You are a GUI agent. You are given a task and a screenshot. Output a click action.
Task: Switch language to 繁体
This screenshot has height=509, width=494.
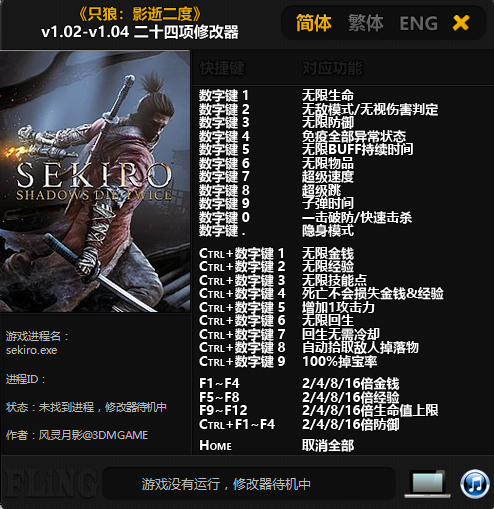tap(366, 23)
